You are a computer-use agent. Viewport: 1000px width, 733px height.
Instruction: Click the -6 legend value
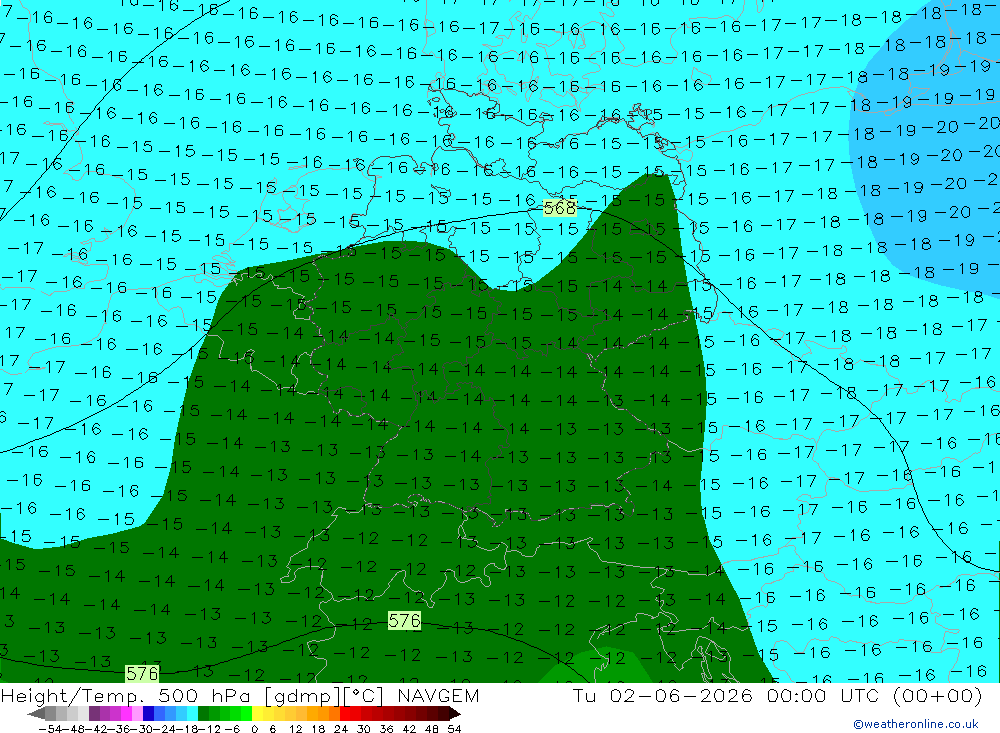(x=232, y=729)
